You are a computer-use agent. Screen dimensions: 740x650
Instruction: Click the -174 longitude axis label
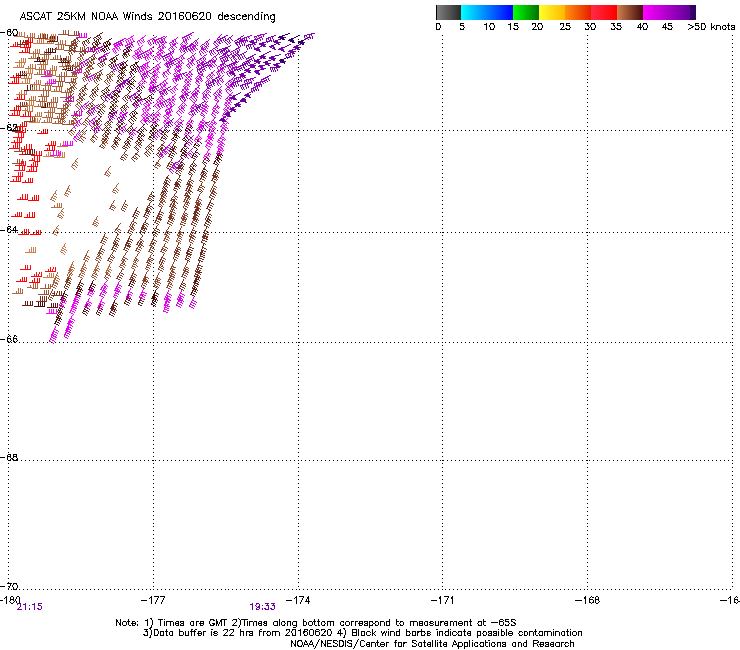[298, 600]
